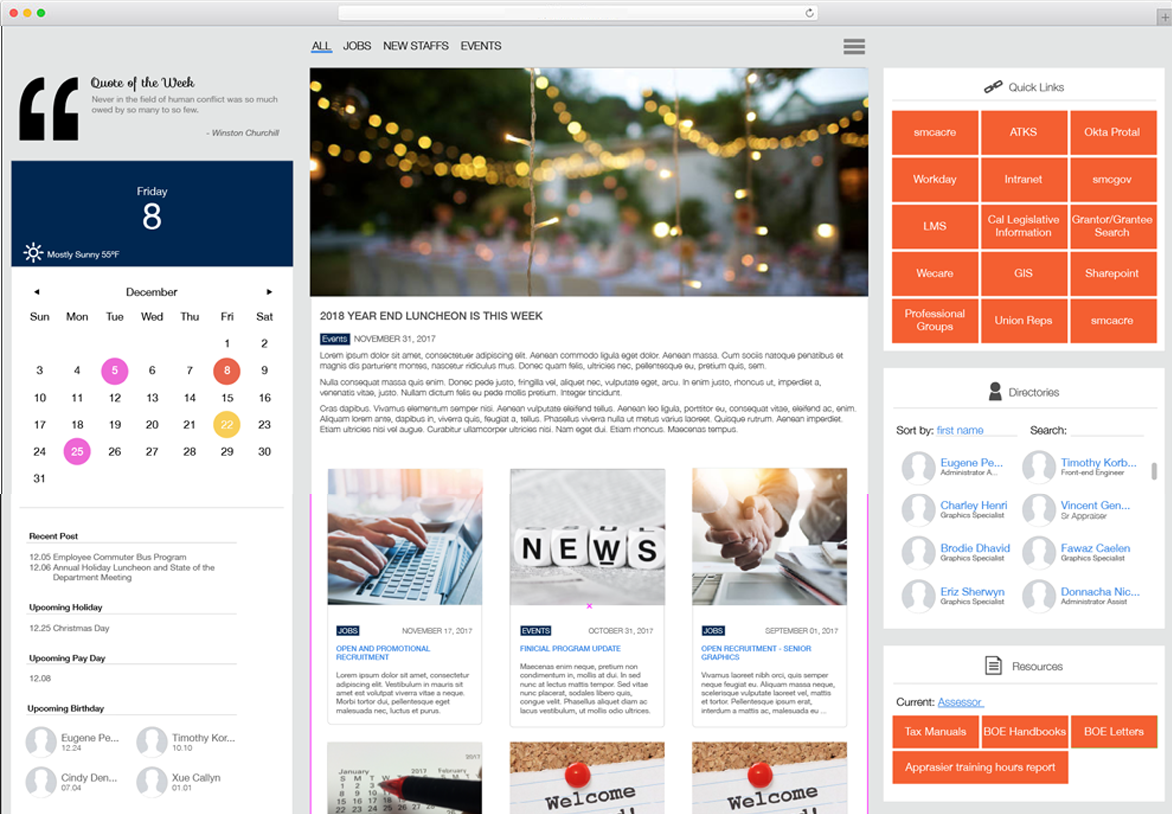Click the BOE Letters resource button

point(1114,732)
